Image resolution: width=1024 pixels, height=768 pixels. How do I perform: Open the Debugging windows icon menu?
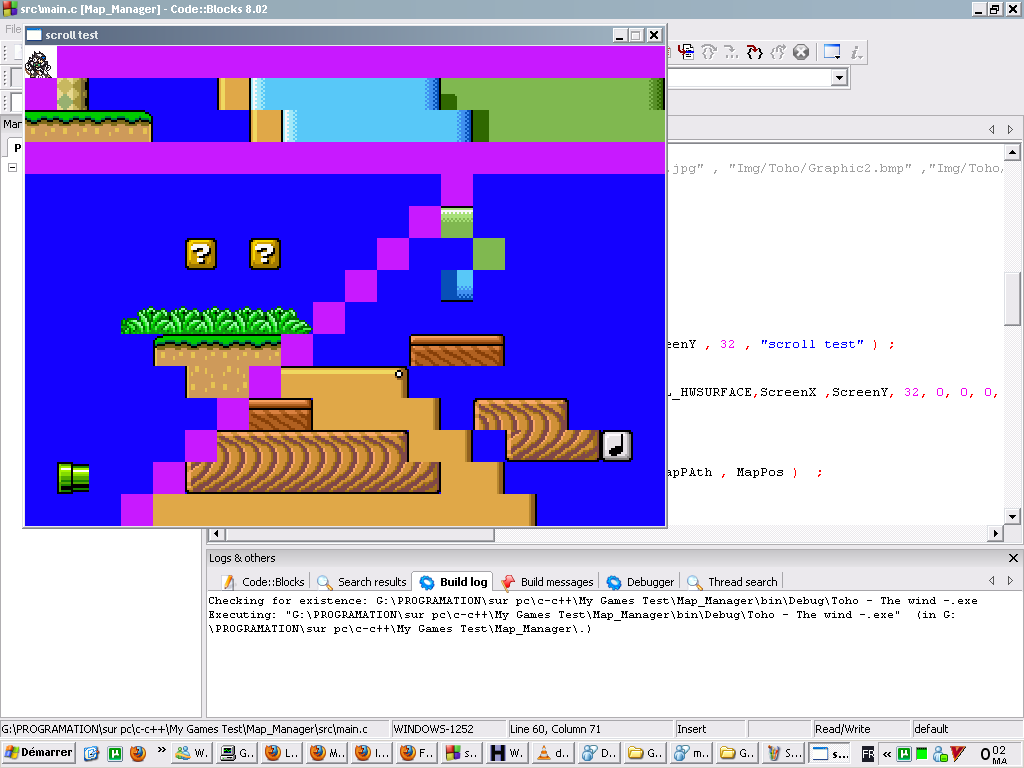[832, 52]
